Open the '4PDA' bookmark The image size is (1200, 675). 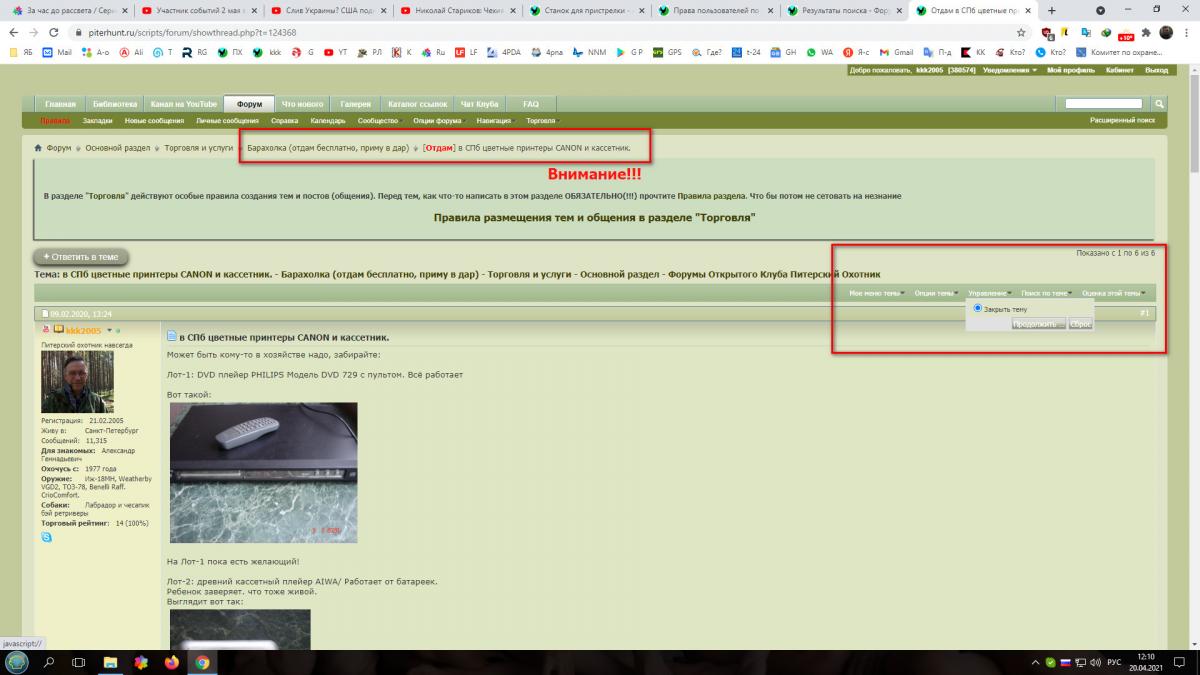504,52
